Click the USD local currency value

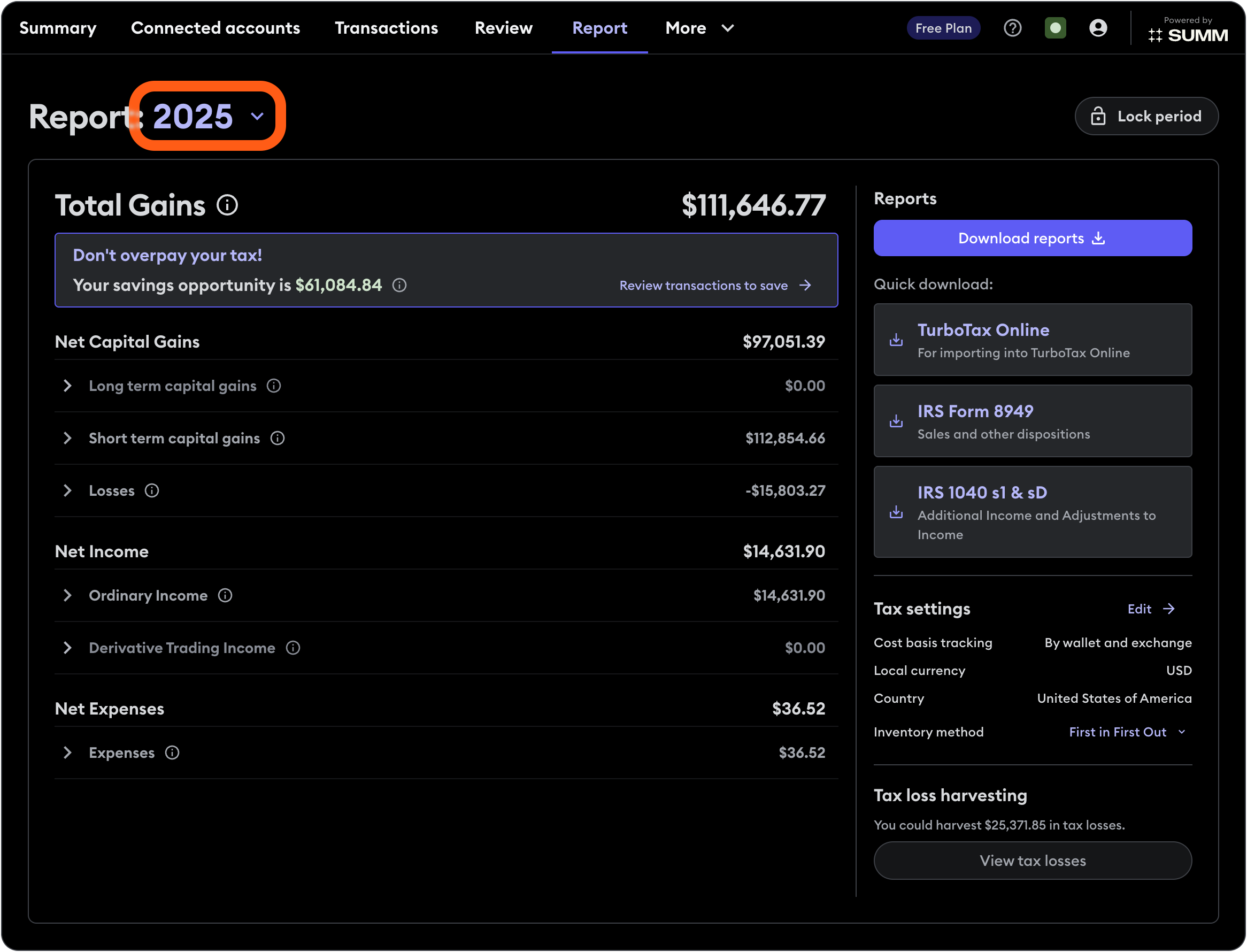[1179, 670]
